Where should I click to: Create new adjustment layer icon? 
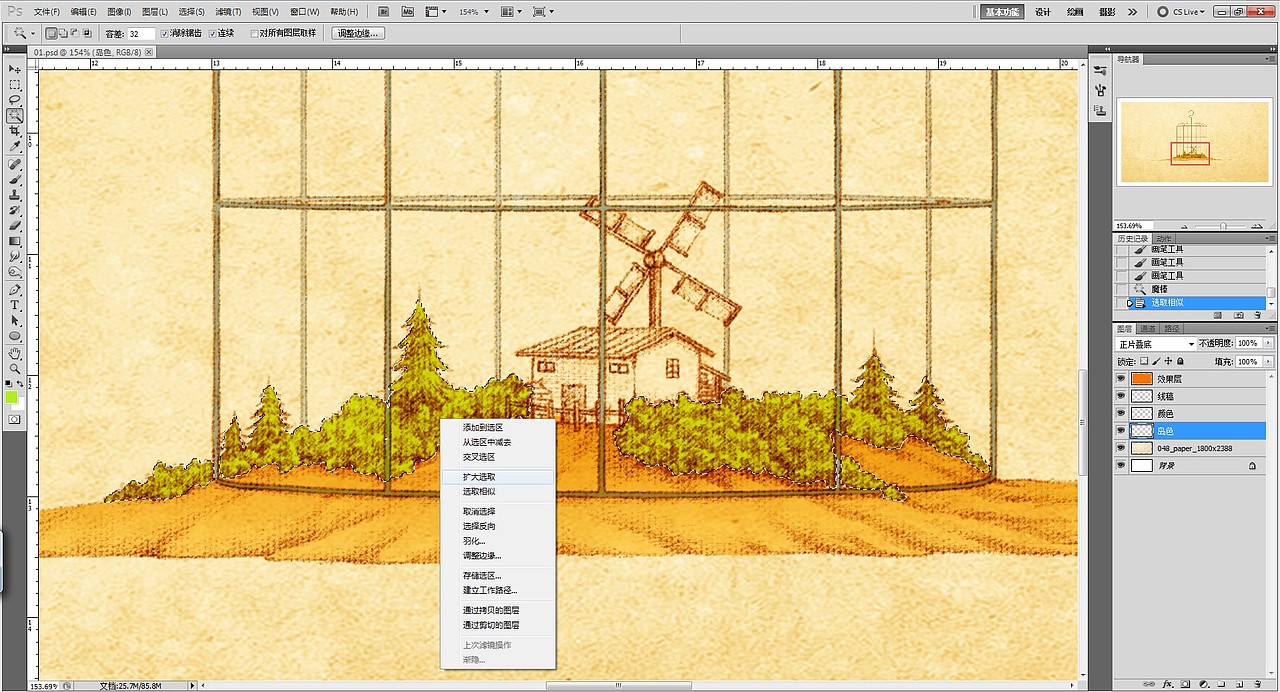(1204, 684)
